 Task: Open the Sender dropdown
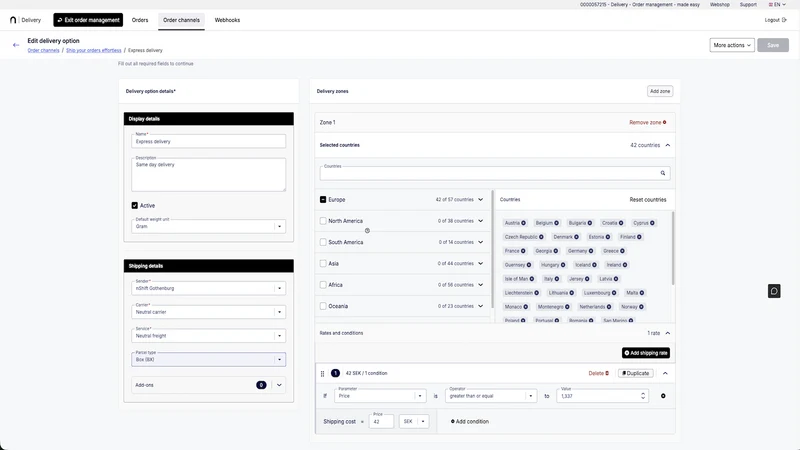click(x=209, y=288)
